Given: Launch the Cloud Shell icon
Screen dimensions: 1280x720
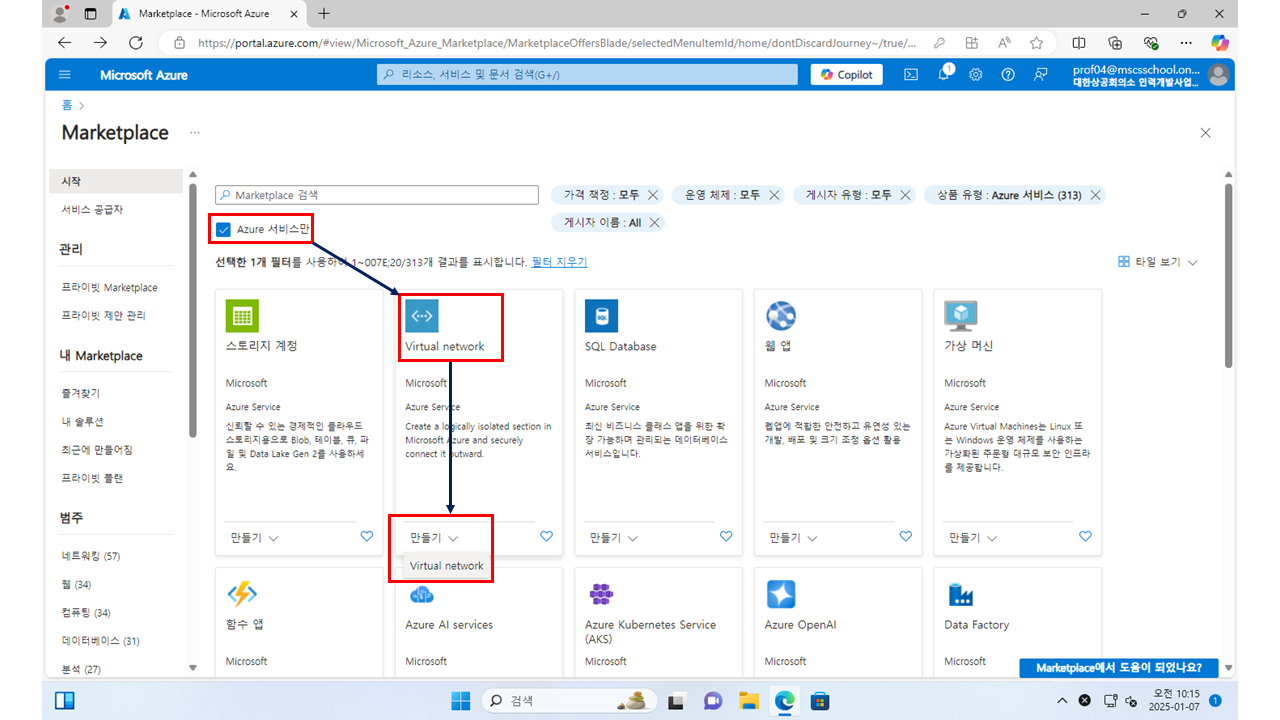Looking at the screenshot, I should pos(911,75).
